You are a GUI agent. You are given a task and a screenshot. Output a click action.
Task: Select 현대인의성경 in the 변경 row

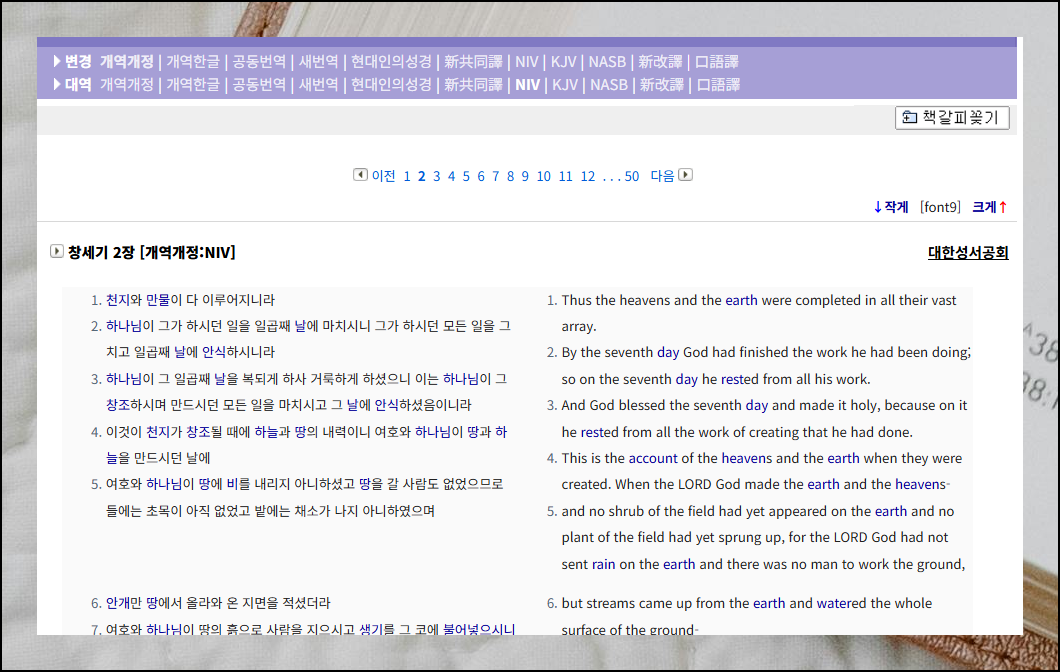point(391,62)
